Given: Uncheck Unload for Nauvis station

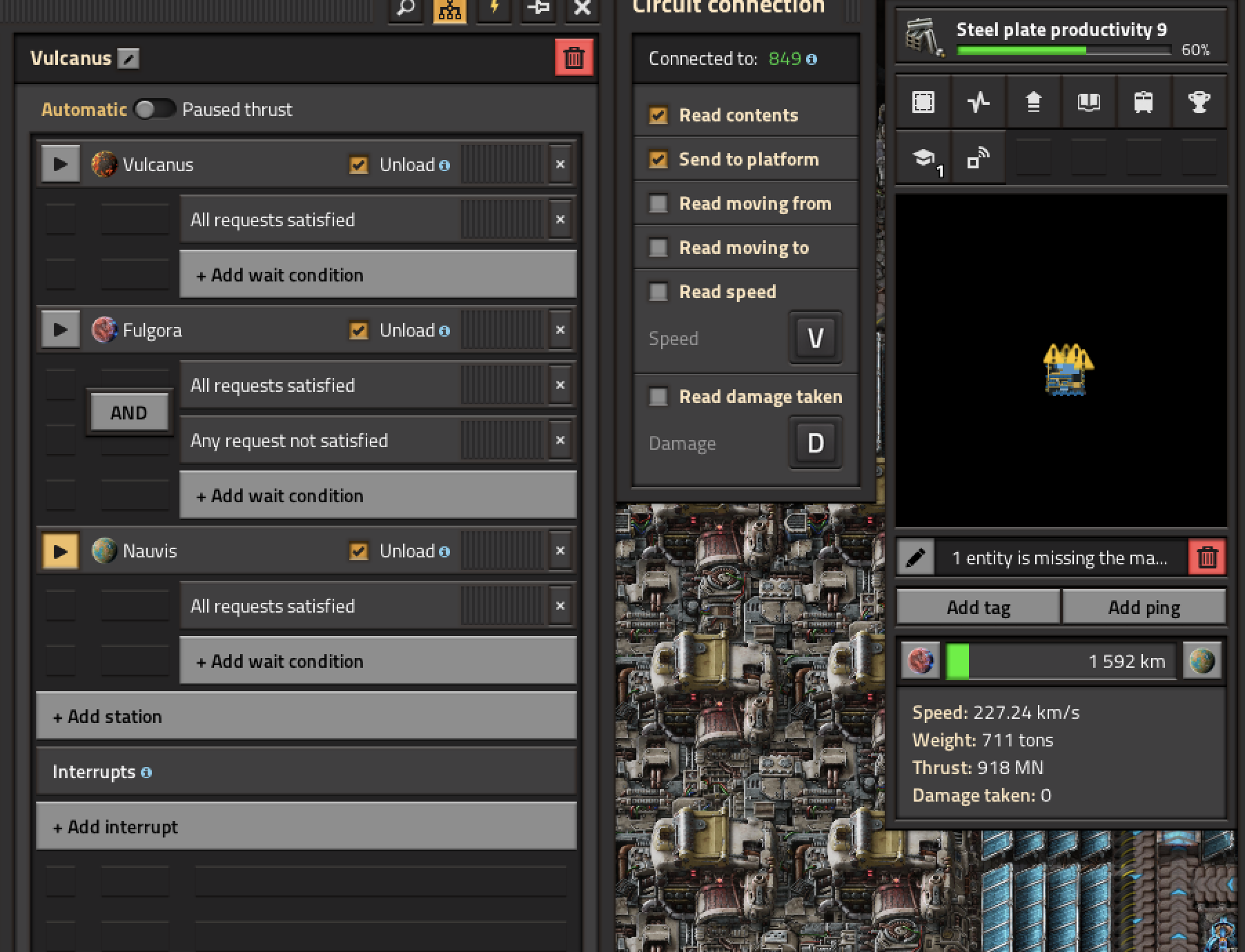Looking at the screenshot, I should point(358,551).
